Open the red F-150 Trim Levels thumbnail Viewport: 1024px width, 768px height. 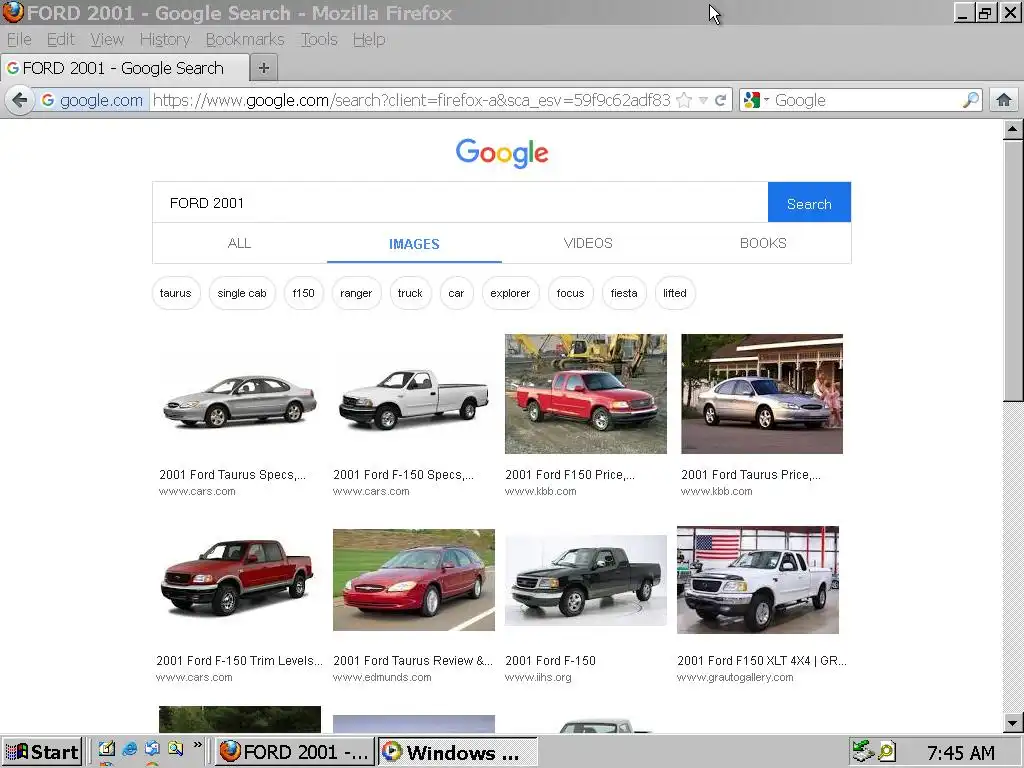pyautogui.click(x=238, y=576)
